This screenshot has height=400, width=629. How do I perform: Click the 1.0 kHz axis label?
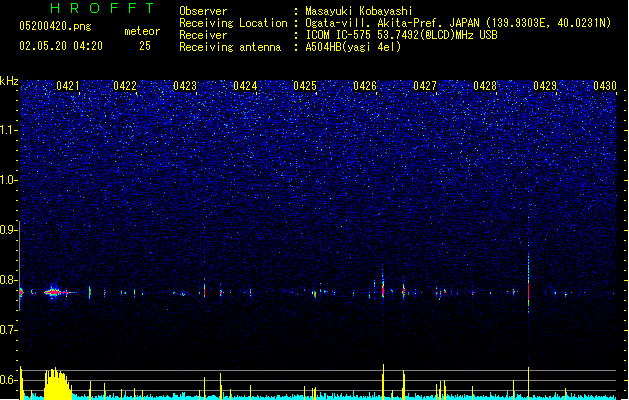(7, 180)
